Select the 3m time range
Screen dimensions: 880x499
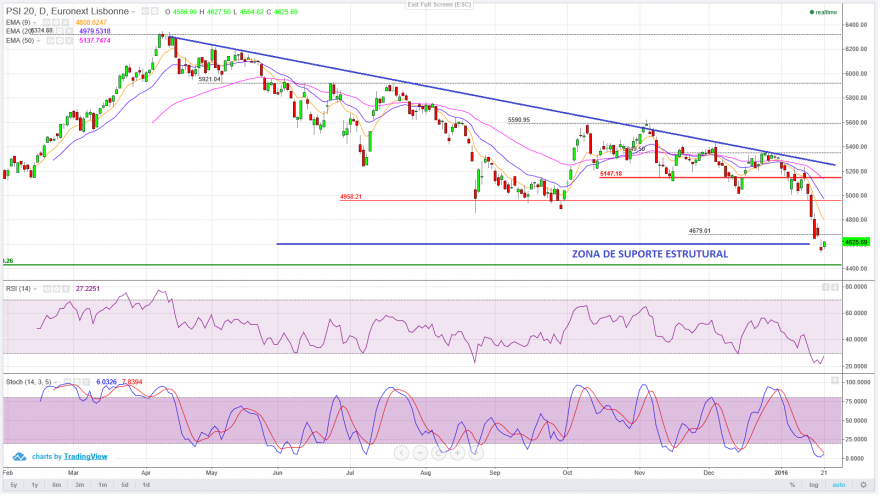[79, 485]
